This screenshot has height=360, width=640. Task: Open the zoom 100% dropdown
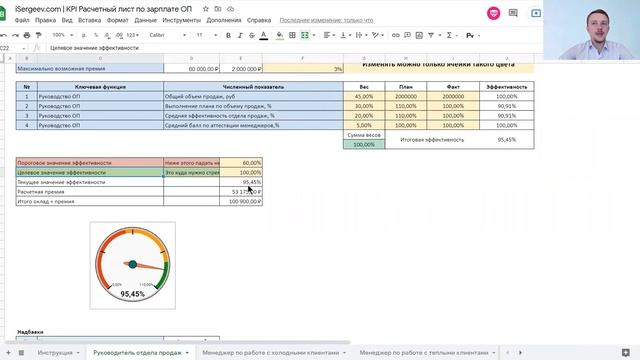[x=63, y=36]
